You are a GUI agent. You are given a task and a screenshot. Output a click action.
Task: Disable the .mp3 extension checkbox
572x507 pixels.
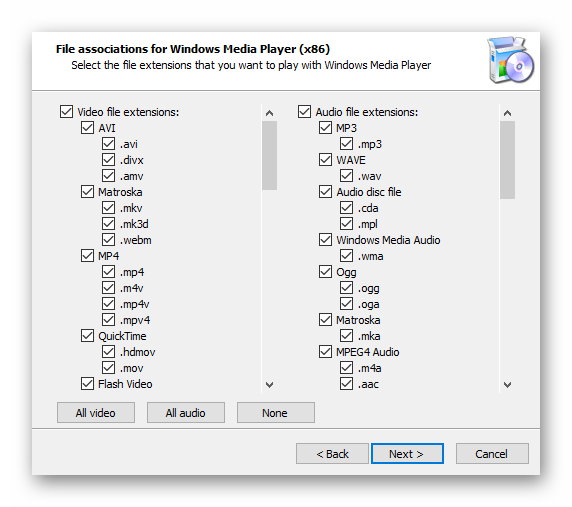(347, 144)
